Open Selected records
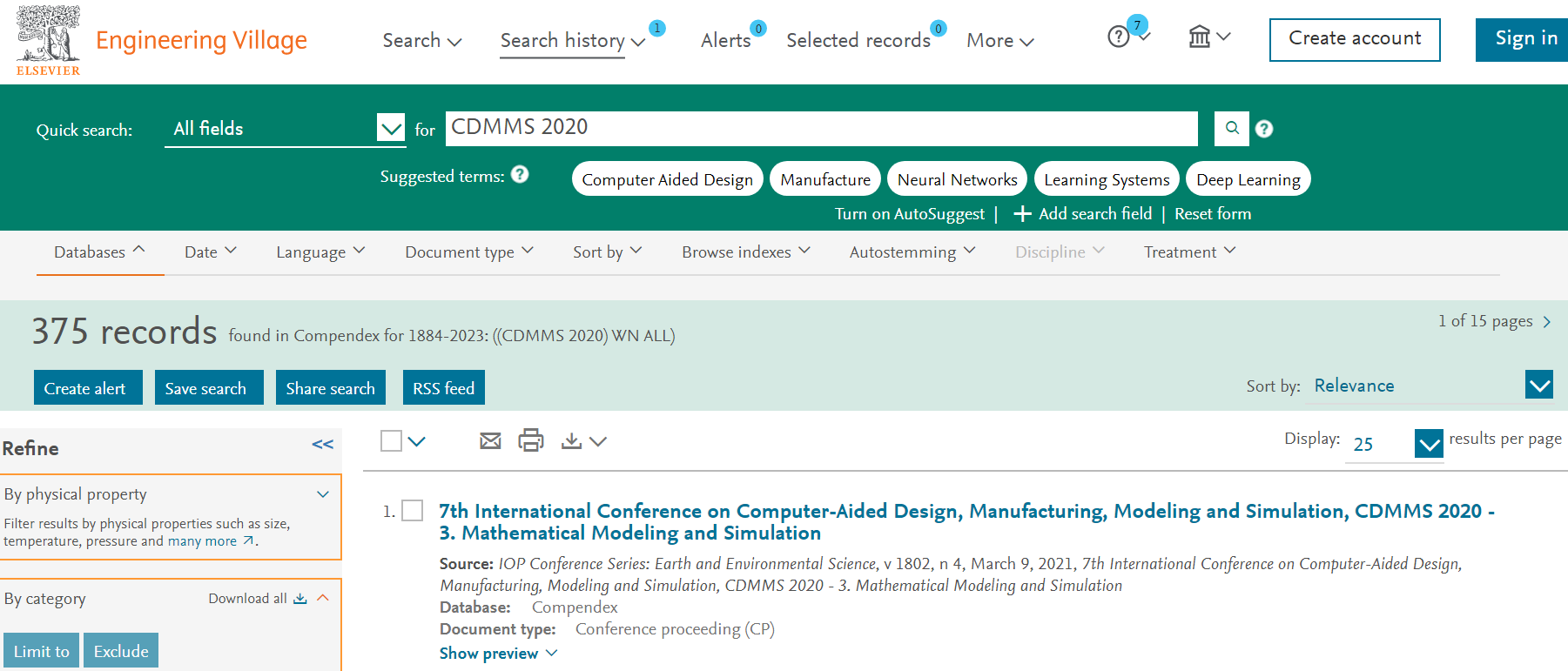The width and height of the screenshot is (1568, 671). click(858, 40)
